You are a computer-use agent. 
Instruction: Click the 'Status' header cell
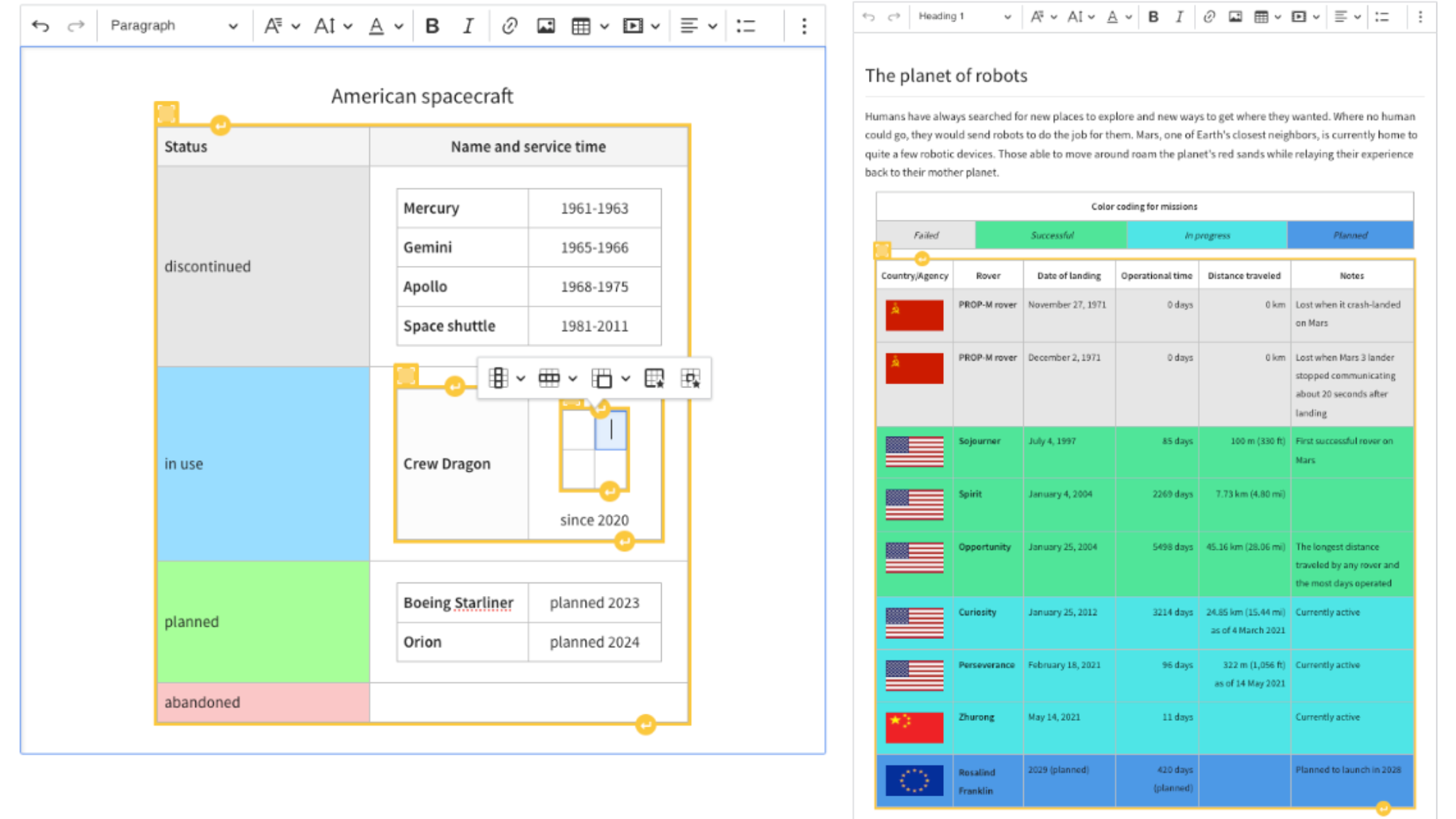coord(263,146)
